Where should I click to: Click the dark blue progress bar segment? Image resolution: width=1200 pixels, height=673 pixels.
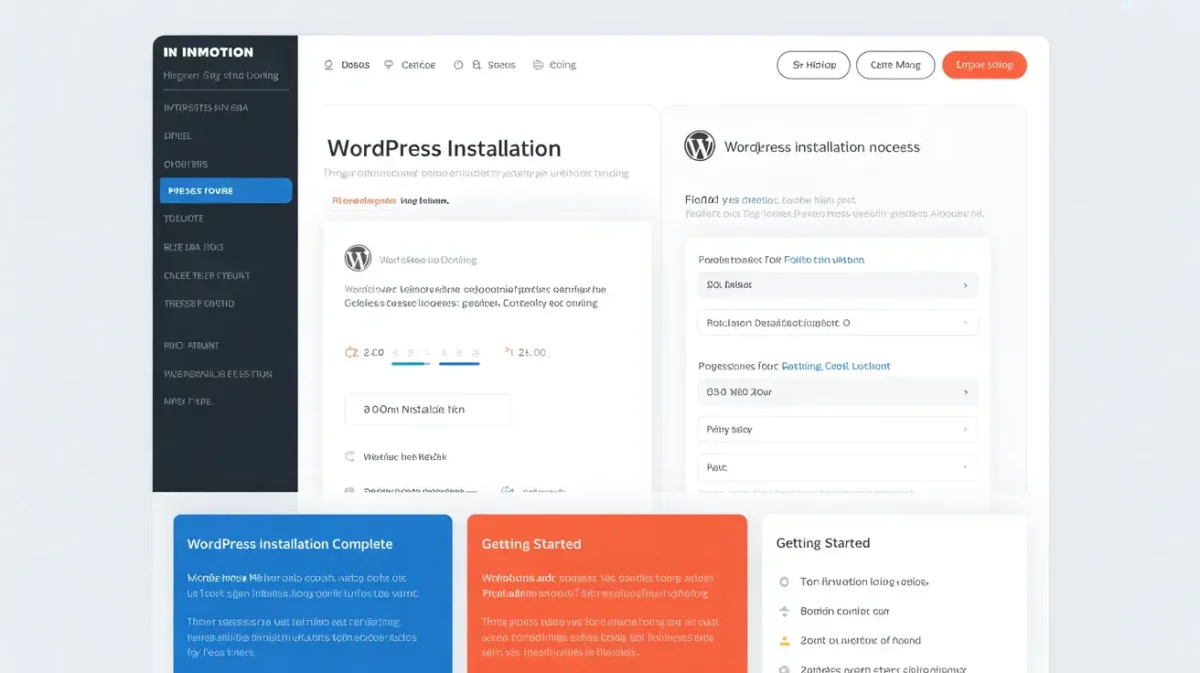pyautogui.click(x=459, y=364)
